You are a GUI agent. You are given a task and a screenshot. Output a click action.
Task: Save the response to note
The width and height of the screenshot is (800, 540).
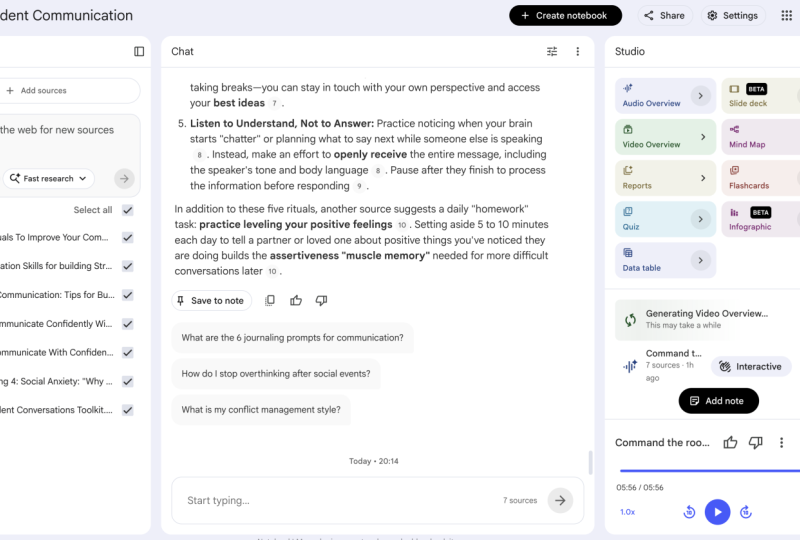coord(211,301)
